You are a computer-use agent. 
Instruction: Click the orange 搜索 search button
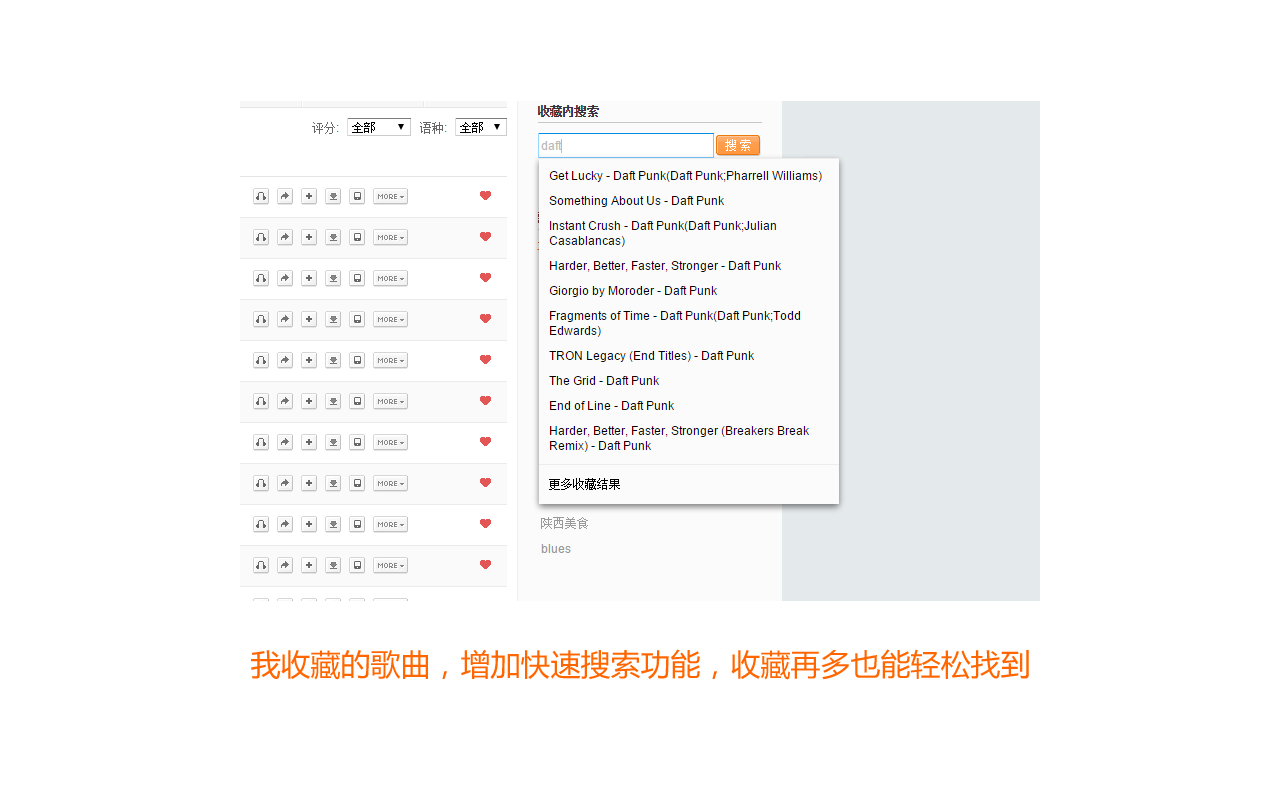[x=738, y=145]
